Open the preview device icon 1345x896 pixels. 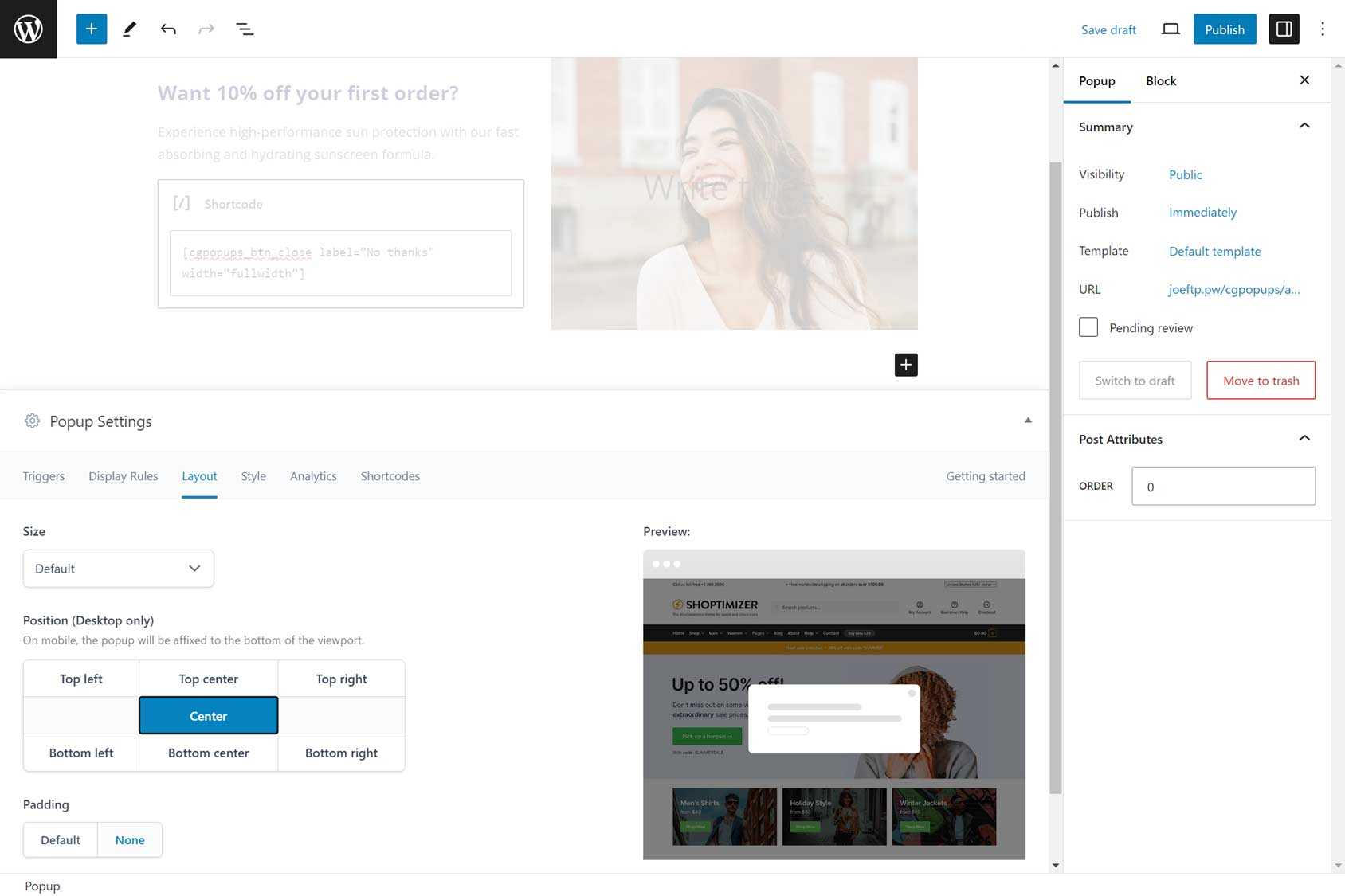coord(1170,29)
